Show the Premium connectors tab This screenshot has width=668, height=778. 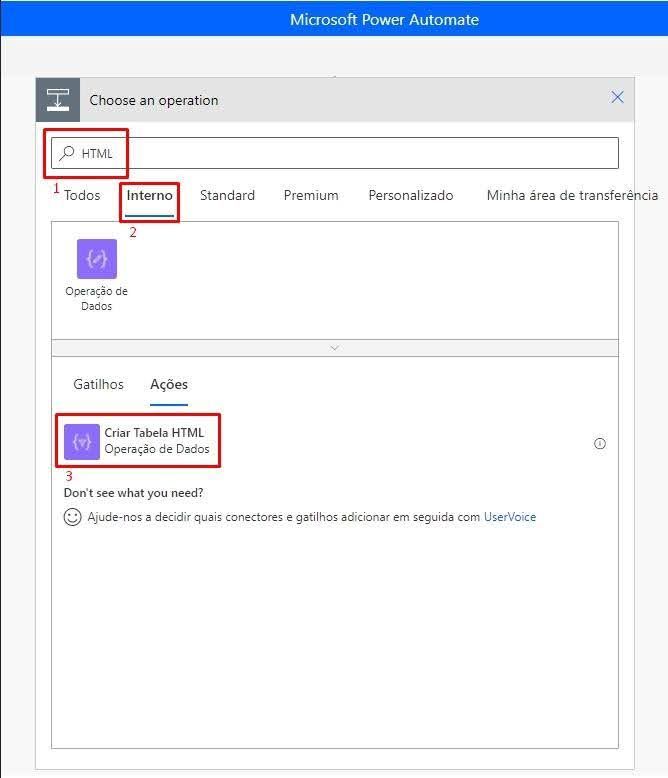[x=311, y=195]
